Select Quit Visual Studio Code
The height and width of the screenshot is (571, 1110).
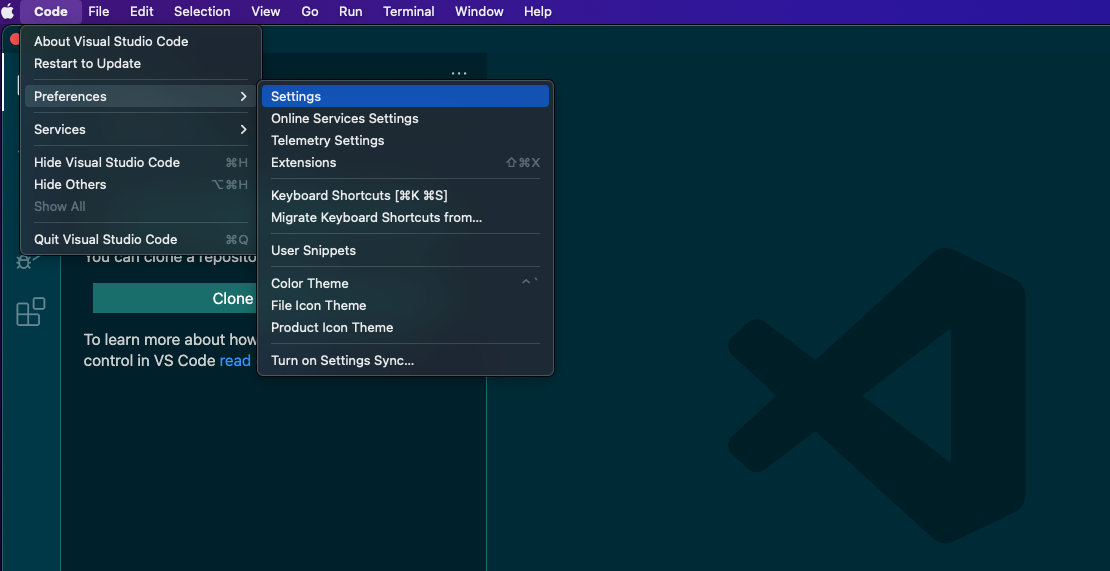[x=141, y=240]
